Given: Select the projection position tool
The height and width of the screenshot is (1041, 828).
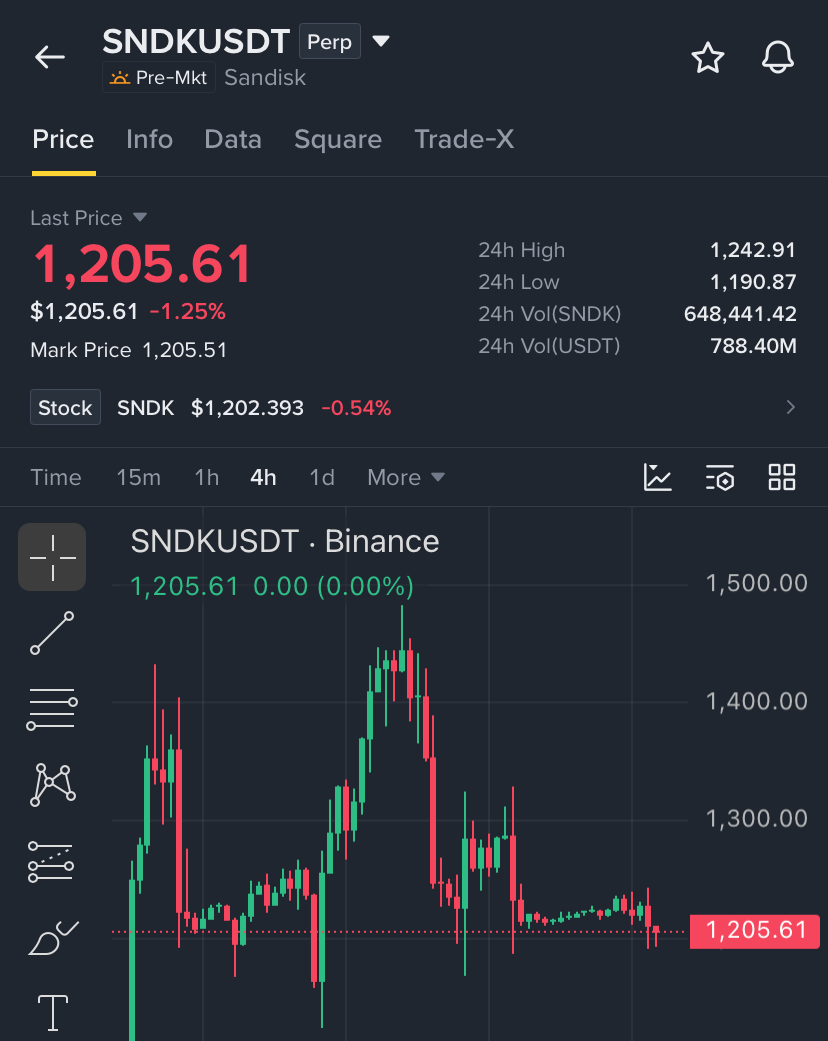Looking at the screenshot, I should click(51, 861).
